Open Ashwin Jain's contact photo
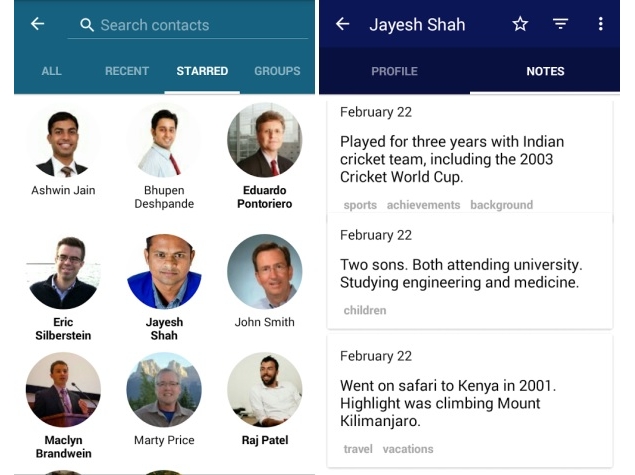 [63, 140]
